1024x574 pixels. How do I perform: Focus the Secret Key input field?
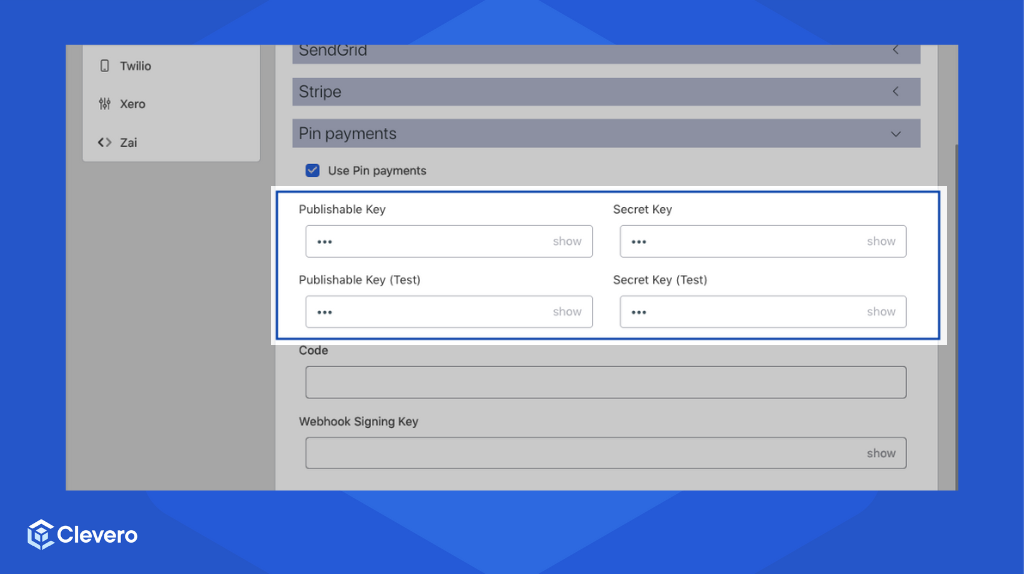point(763,242)
